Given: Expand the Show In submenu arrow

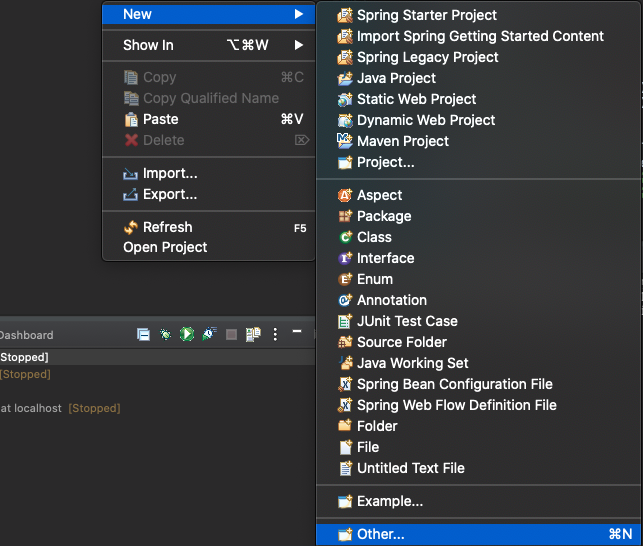Looking at the screenshot, I should [299, 45].
